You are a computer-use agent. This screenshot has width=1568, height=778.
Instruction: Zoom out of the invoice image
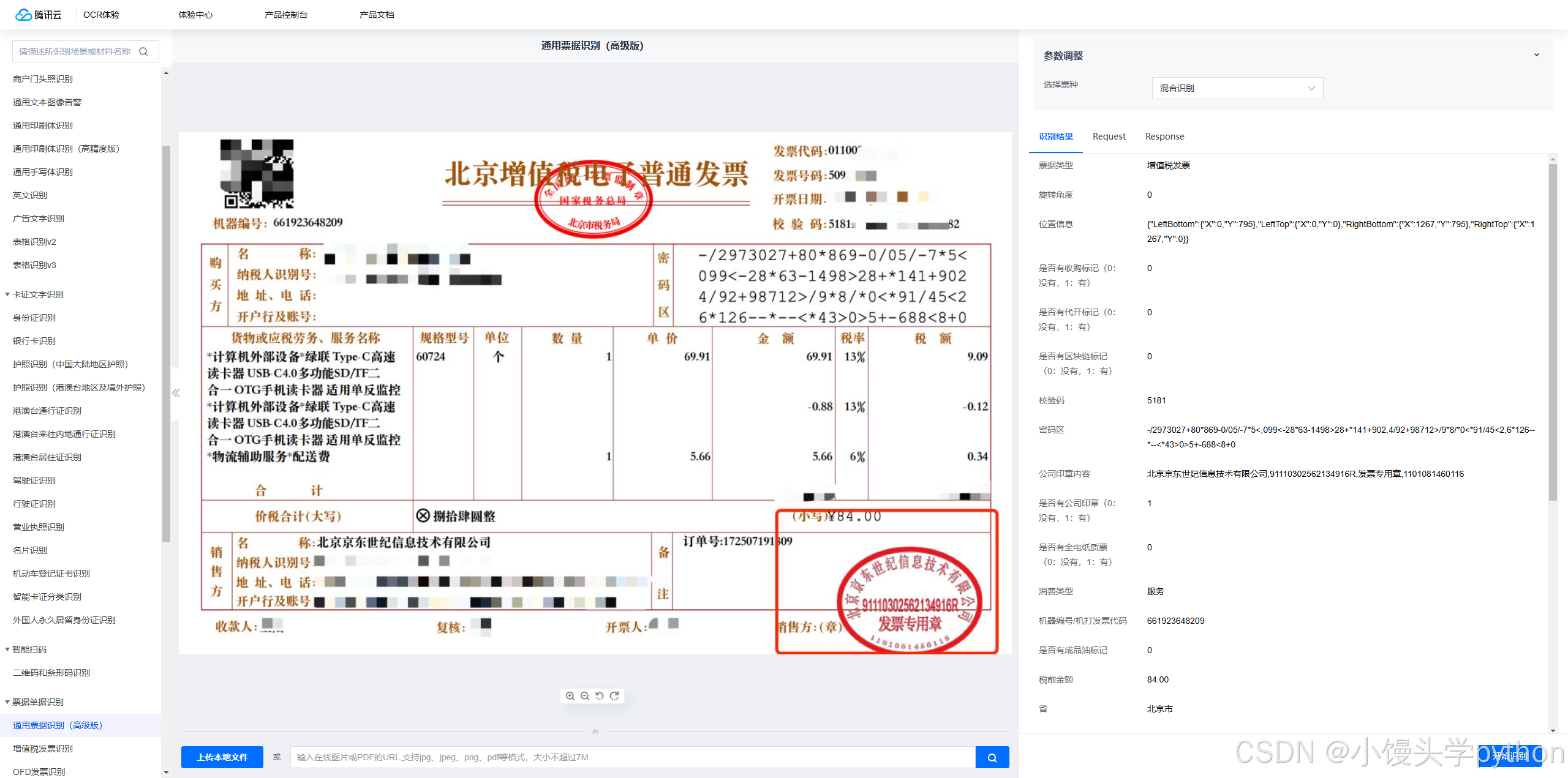tap(585, 696)
